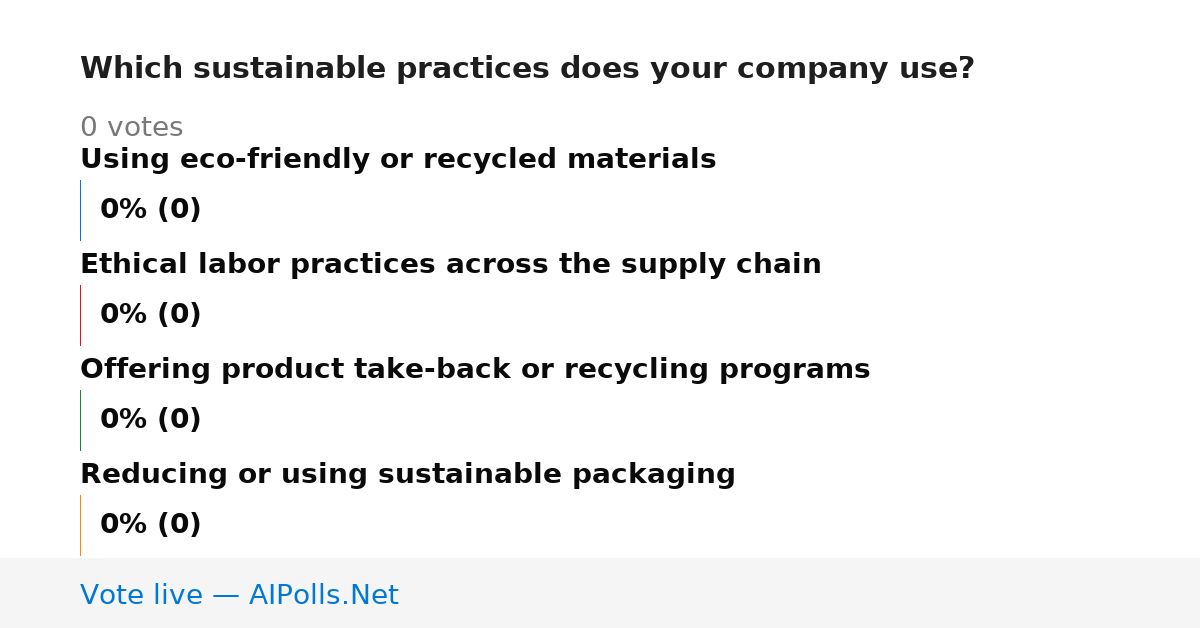
Task: Choose Reducing or using sustainable packaging option
Action: pyautogui.click(x=407, y=474)
